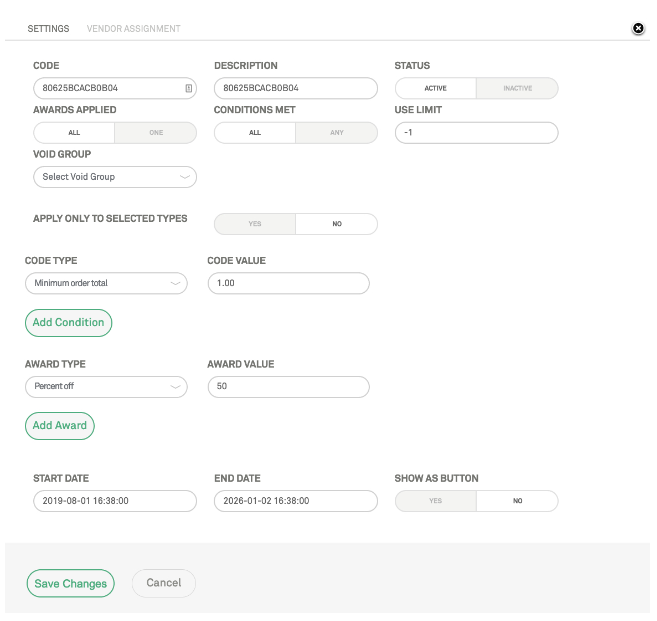This screenshot has height=621, width=657.
Task: Switch to the Vendor Assignment tab
Action: [134, 29]
